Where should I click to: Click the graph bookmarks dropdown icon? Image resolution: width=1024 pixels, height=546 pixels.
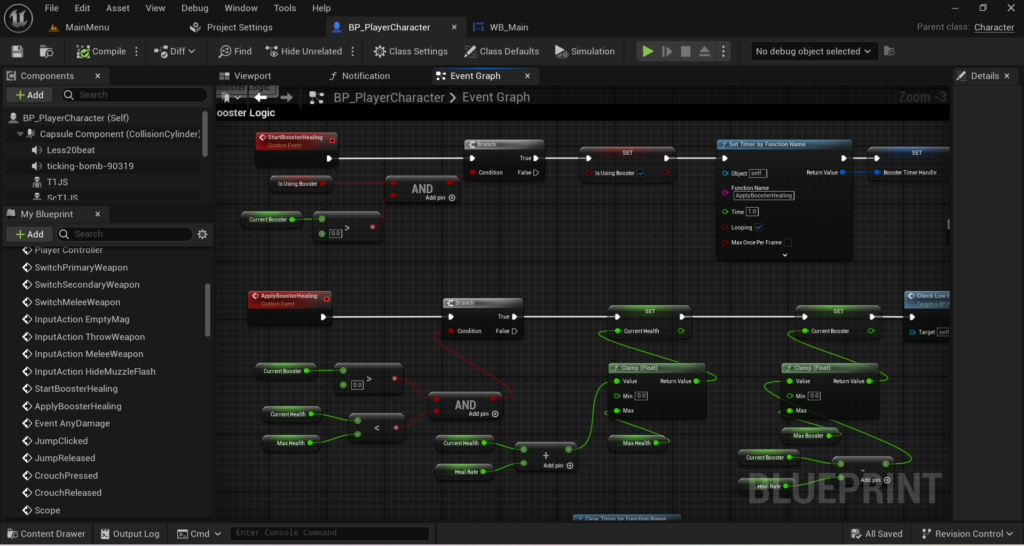[231, 97]
